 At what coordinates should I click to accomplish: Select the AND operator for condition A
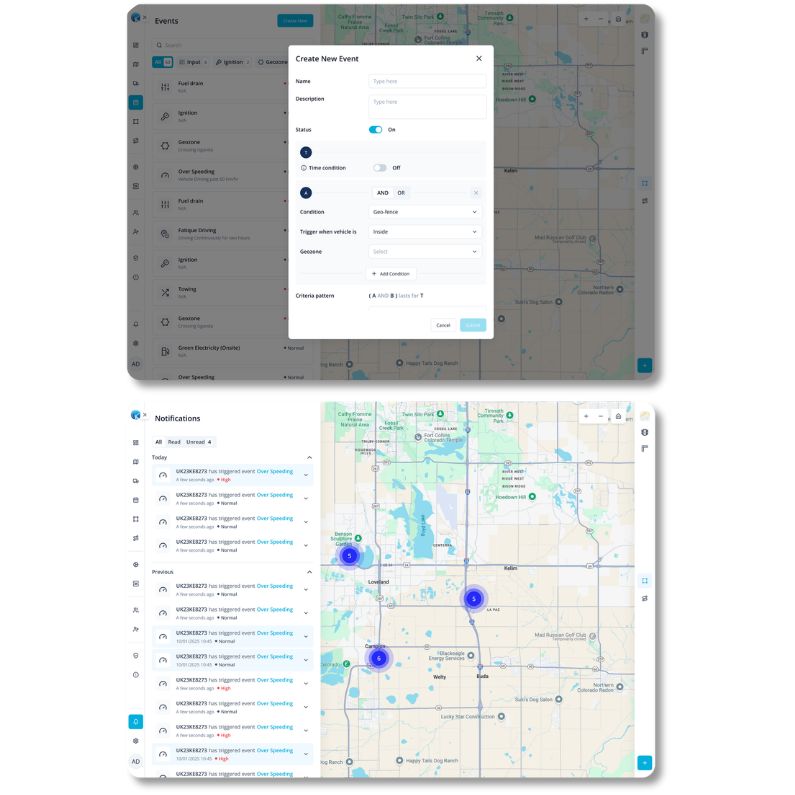383,193
